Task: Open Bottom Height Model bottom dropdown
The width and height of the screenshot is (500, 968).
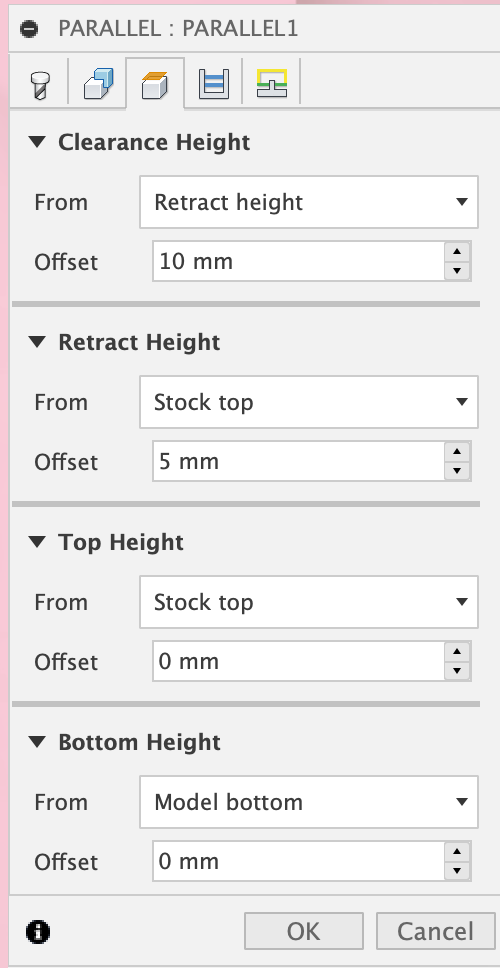Action: pos(309,802)
